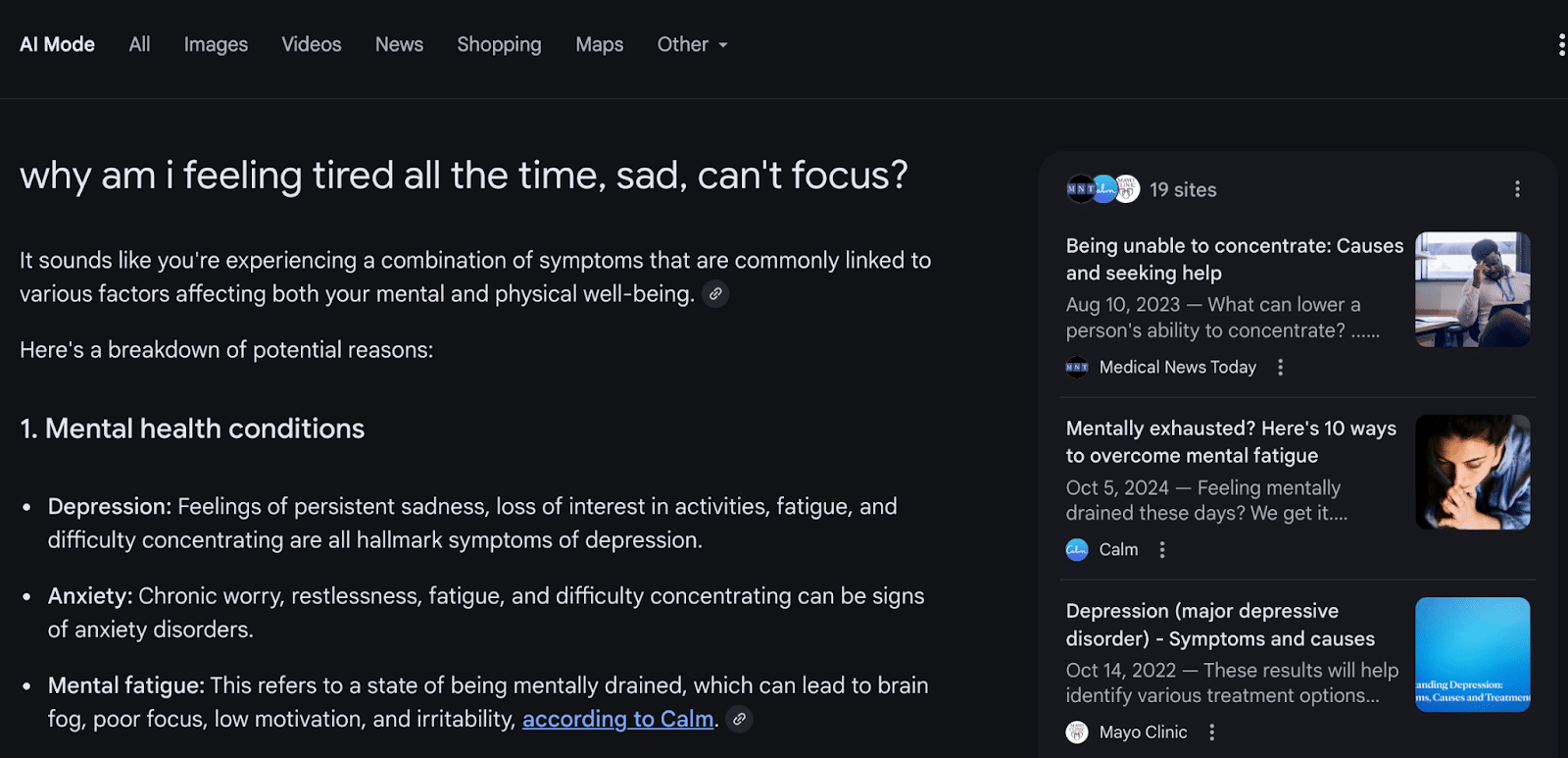Image resolution: width=1568 pixels, height=758 pixels.
Task: Click the more options menu at top right
Action: (x=1560, y=45)
